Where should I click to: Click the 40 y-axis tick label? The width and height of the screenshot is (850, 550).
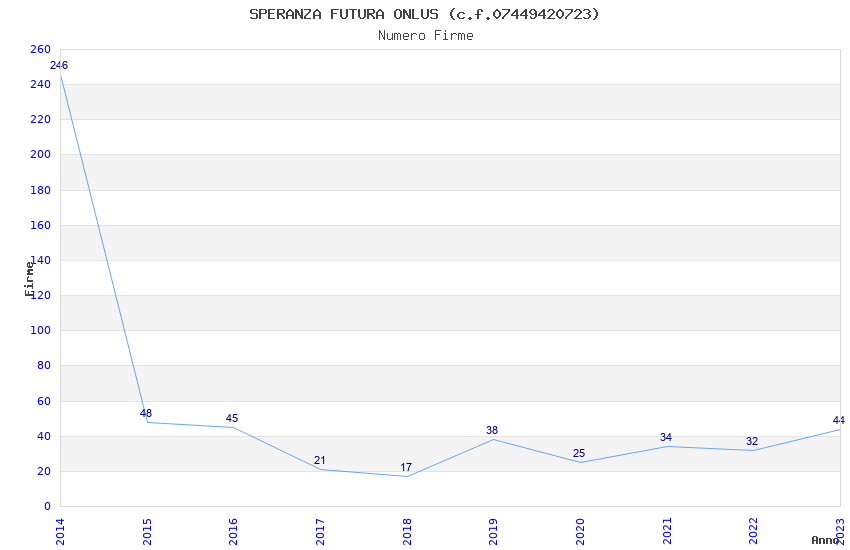tap(44, 437)
